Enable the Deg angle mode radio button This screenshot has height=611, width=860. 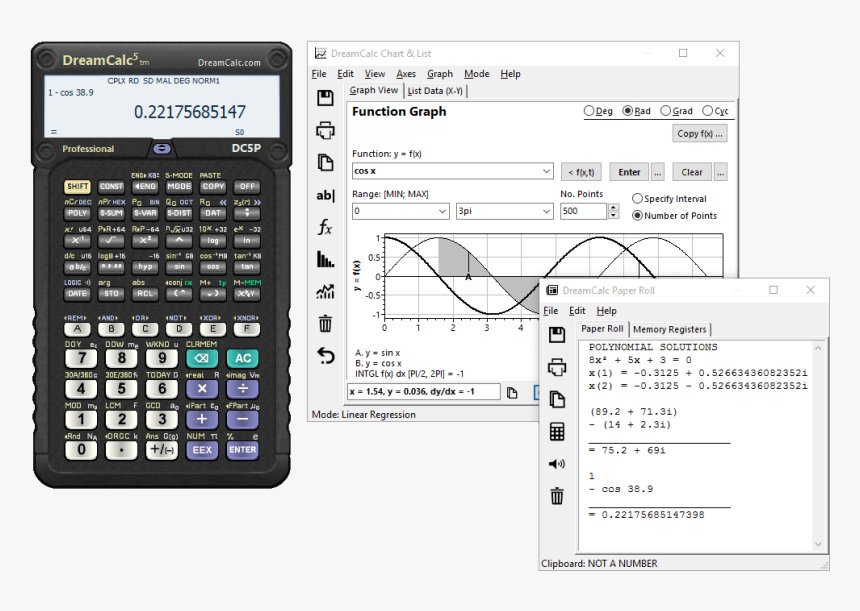591,110
